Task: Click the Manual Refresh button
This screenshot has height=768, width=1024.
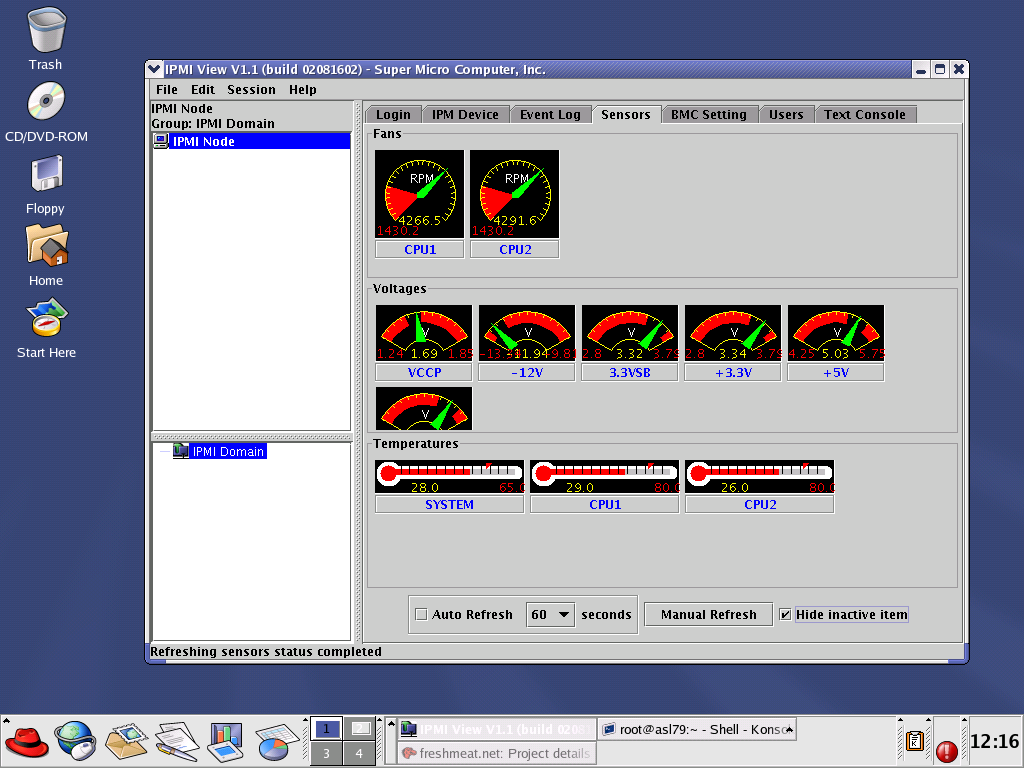Action: [x=709, y=615]
